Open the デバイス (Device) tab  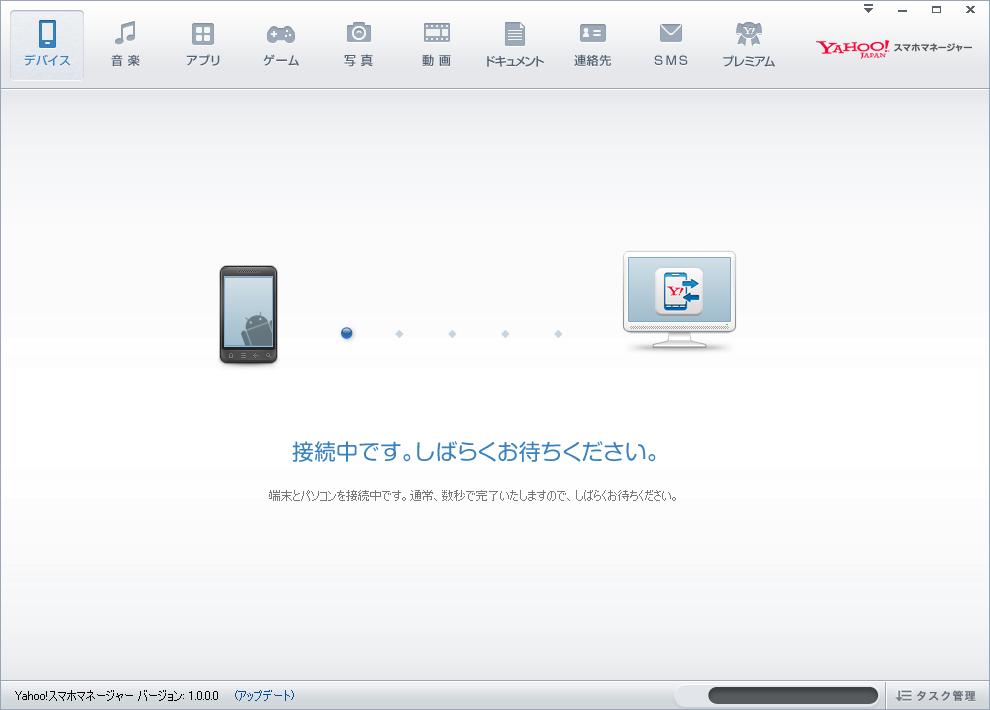click(x=47, y=45)
